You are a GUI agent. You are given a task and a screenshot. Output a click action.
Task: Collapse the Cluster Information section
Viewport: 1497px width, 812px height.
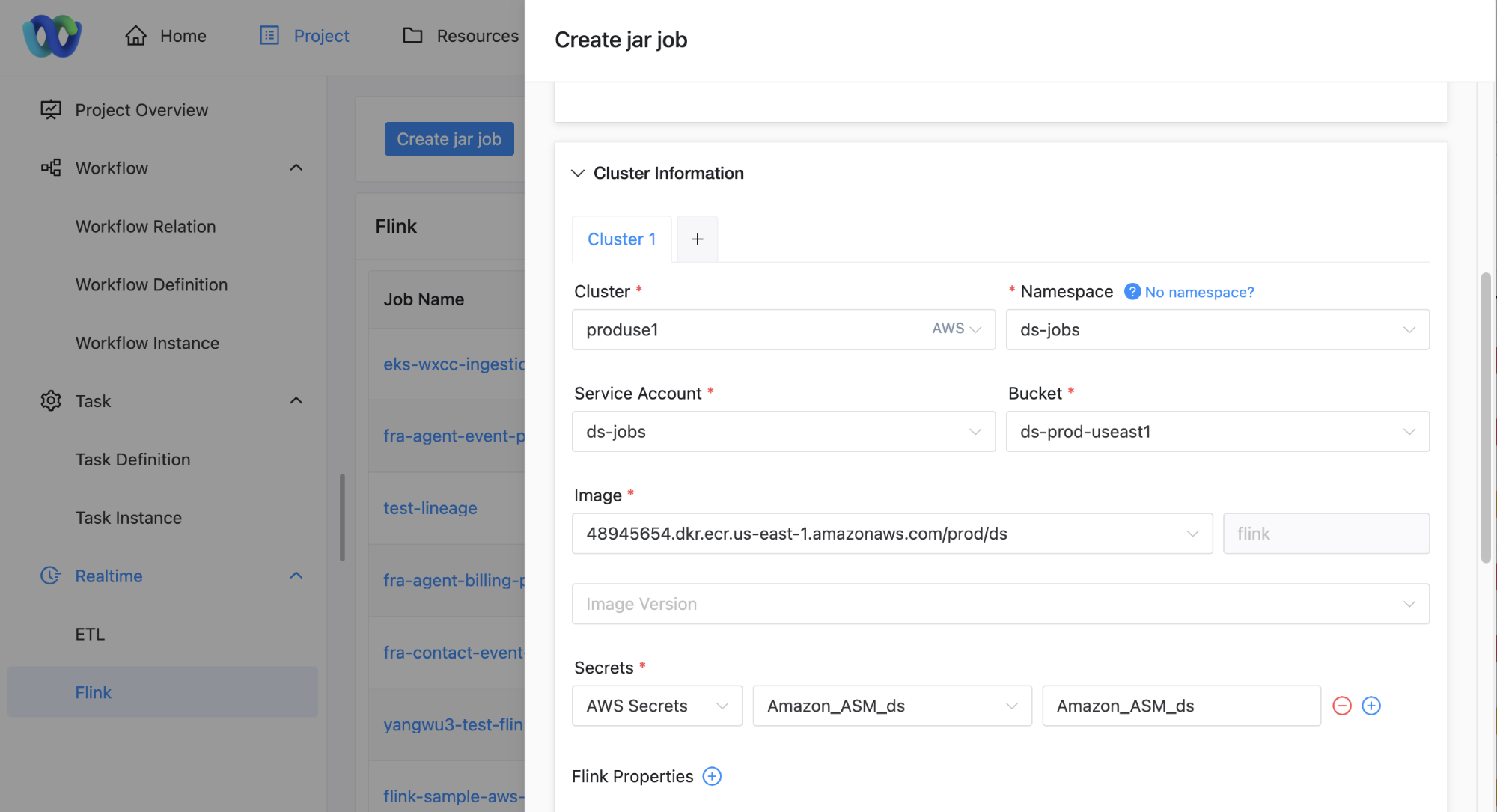pyautogui.click(x=578, y=173)
